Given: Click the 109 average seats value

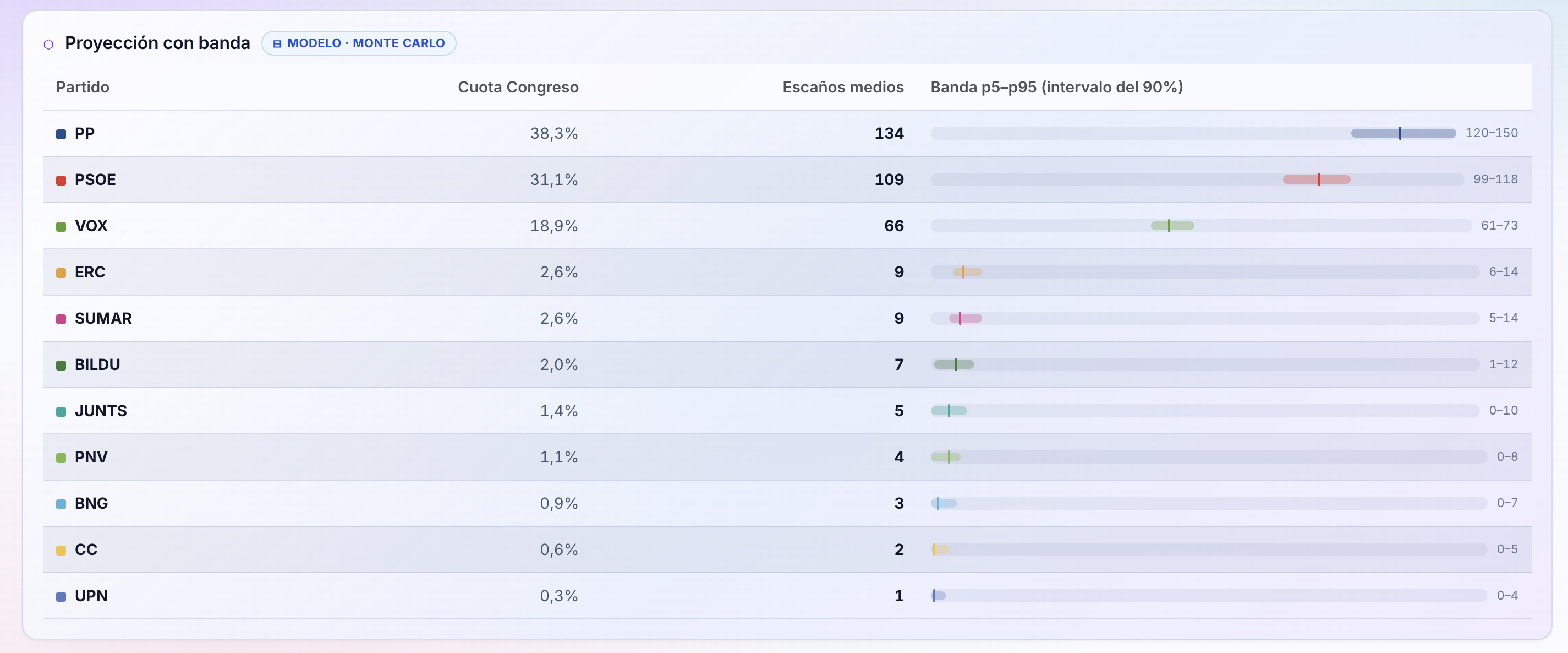Looking at the screenshot, I should pyautogui.click(x=889, y=179).
